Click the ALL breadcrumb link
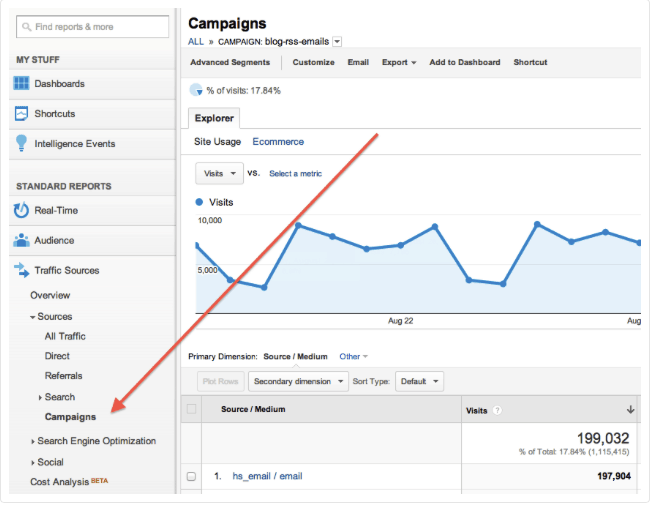Screen dimensions: 658x514 196,42
